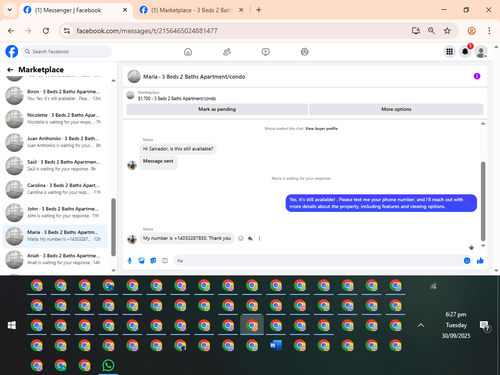This screenshot has width=500, height=375.
Task: Choose a GIF icon in composer
Action: (165, 261)
